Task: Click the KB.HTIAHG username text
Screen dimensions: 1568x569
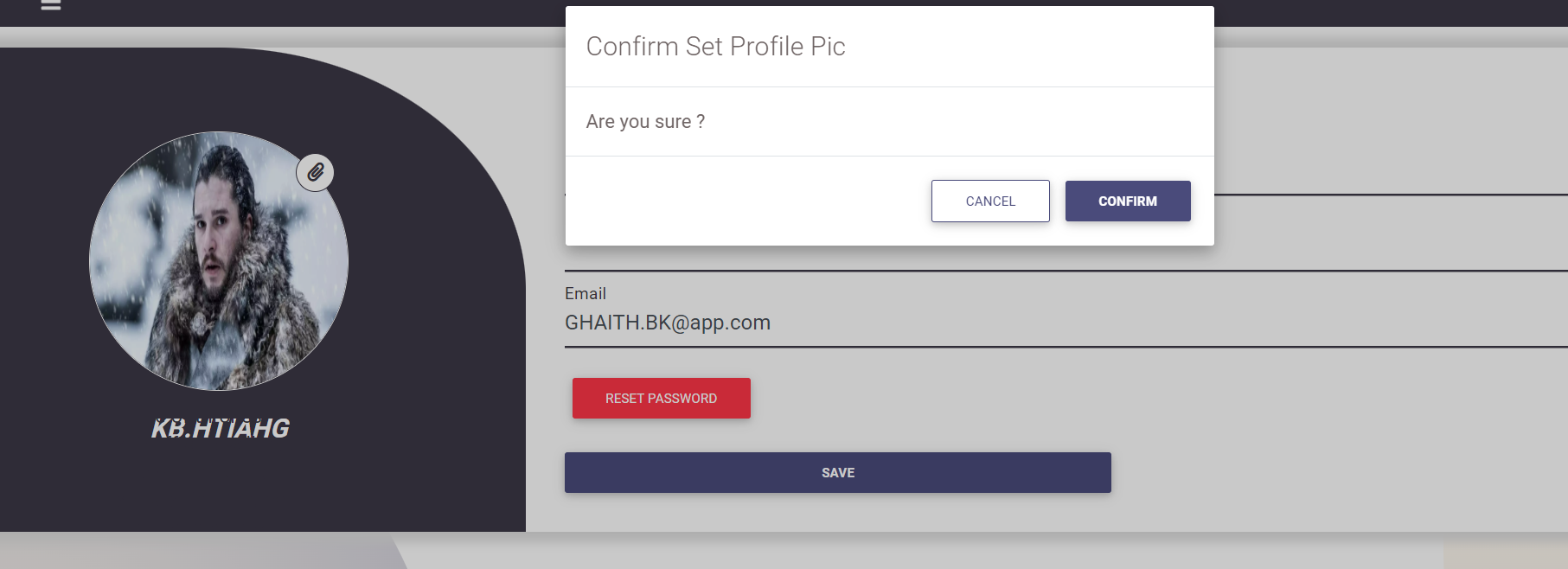Action: click(x=221, y=428)
